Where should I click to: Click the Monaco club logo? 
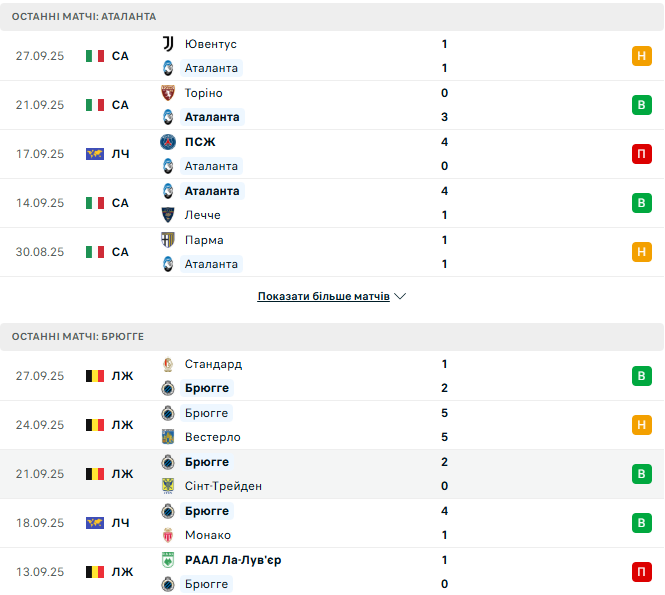coord(168,535)
